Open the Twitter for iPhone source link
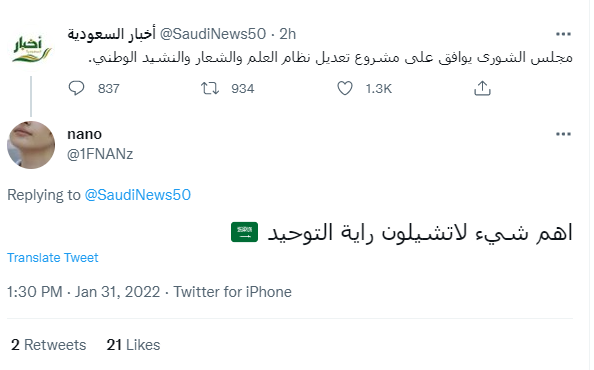The height and width of the screenshot is (370, 594). coord(233,292)
